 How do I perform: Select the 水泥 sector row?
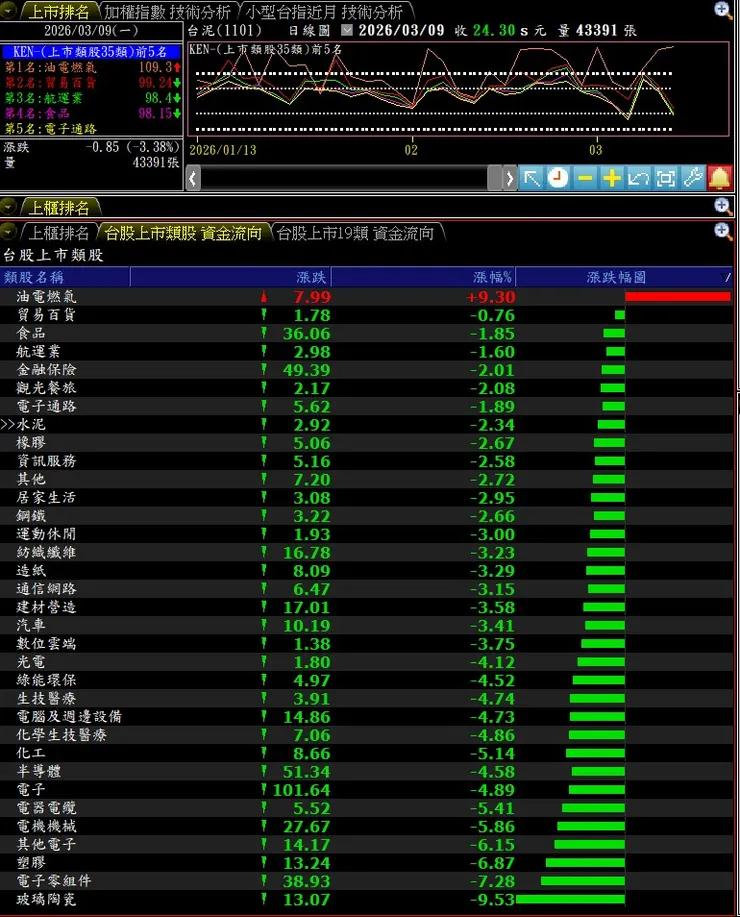366,425
